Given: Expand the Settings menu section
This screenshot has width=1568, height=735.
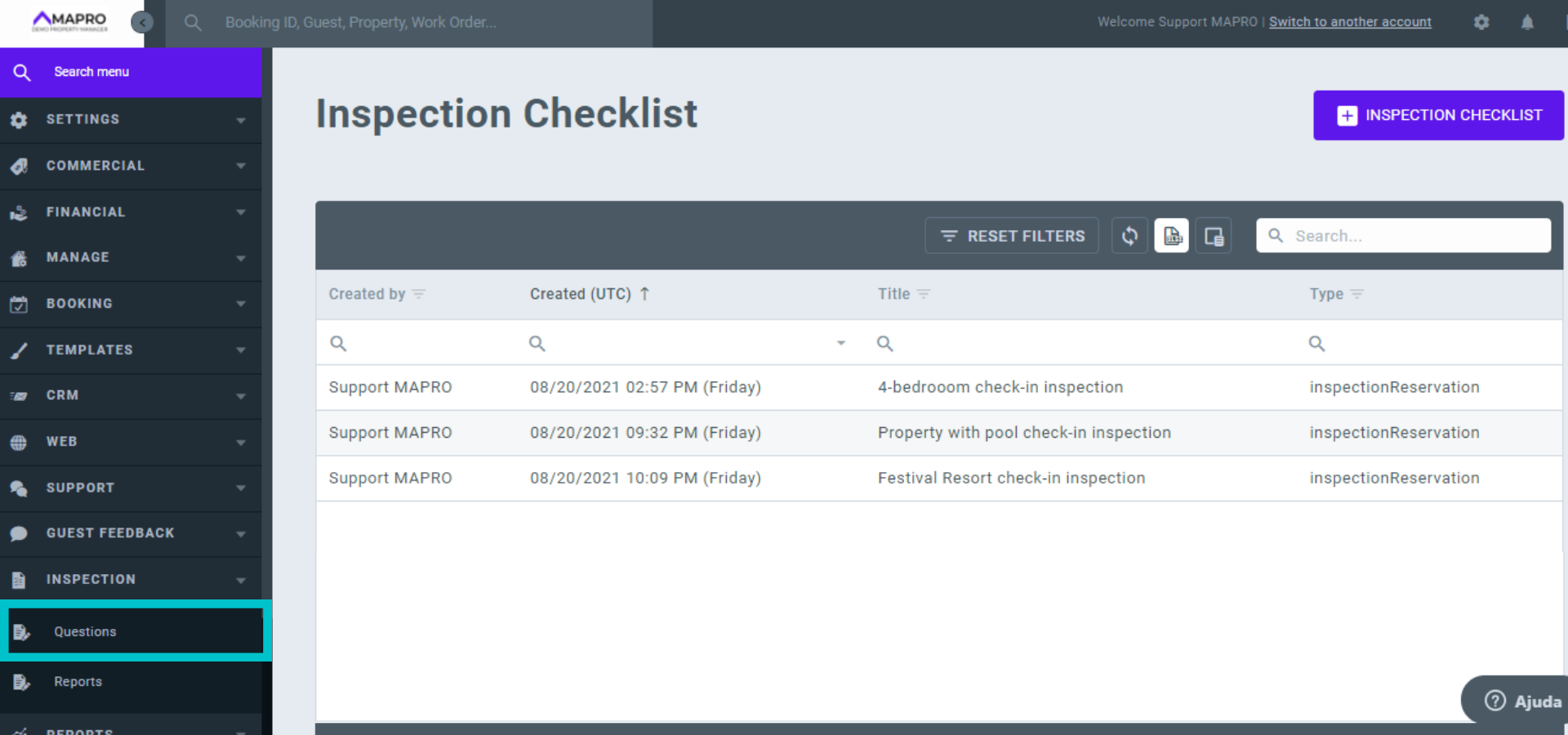Looking at the screenshot, I should 131,119.
